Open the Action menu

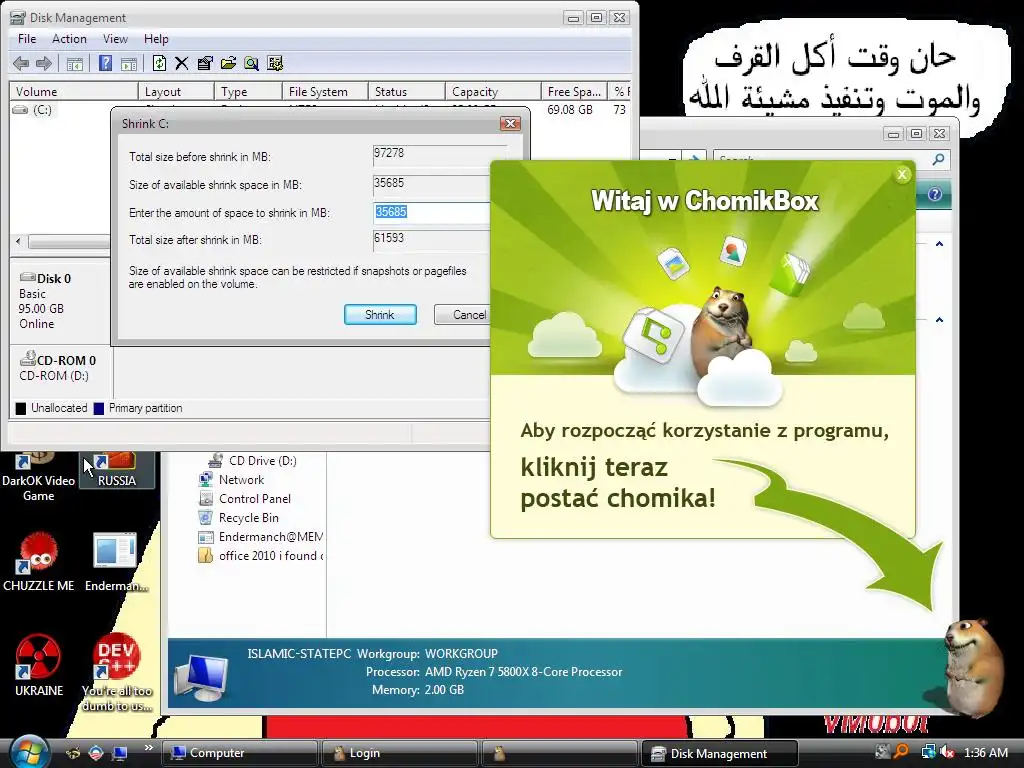tap(69, 39)
